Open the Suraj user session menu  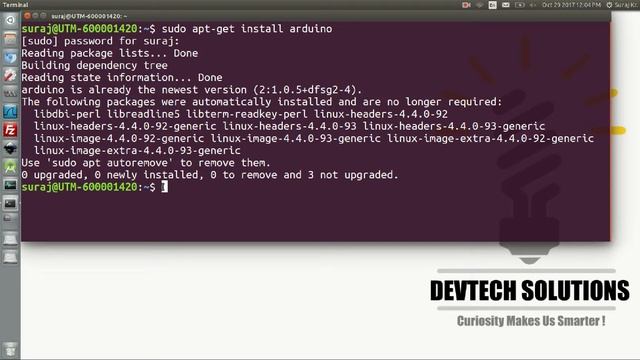pos(623,5)
